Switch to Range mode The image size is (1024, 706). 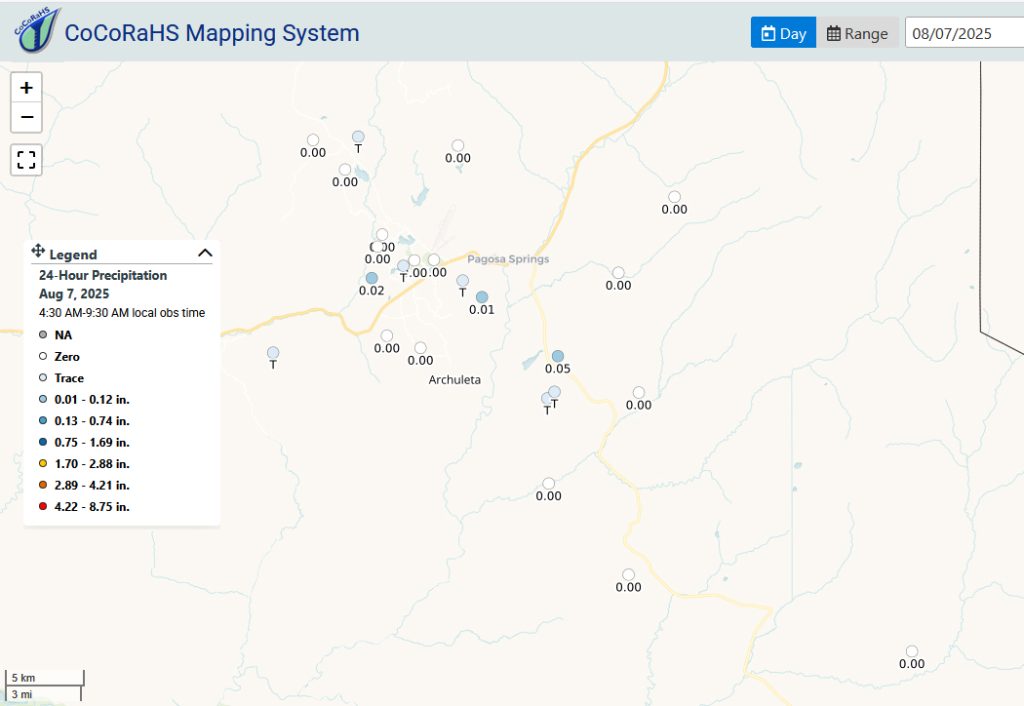click(857, 33)
